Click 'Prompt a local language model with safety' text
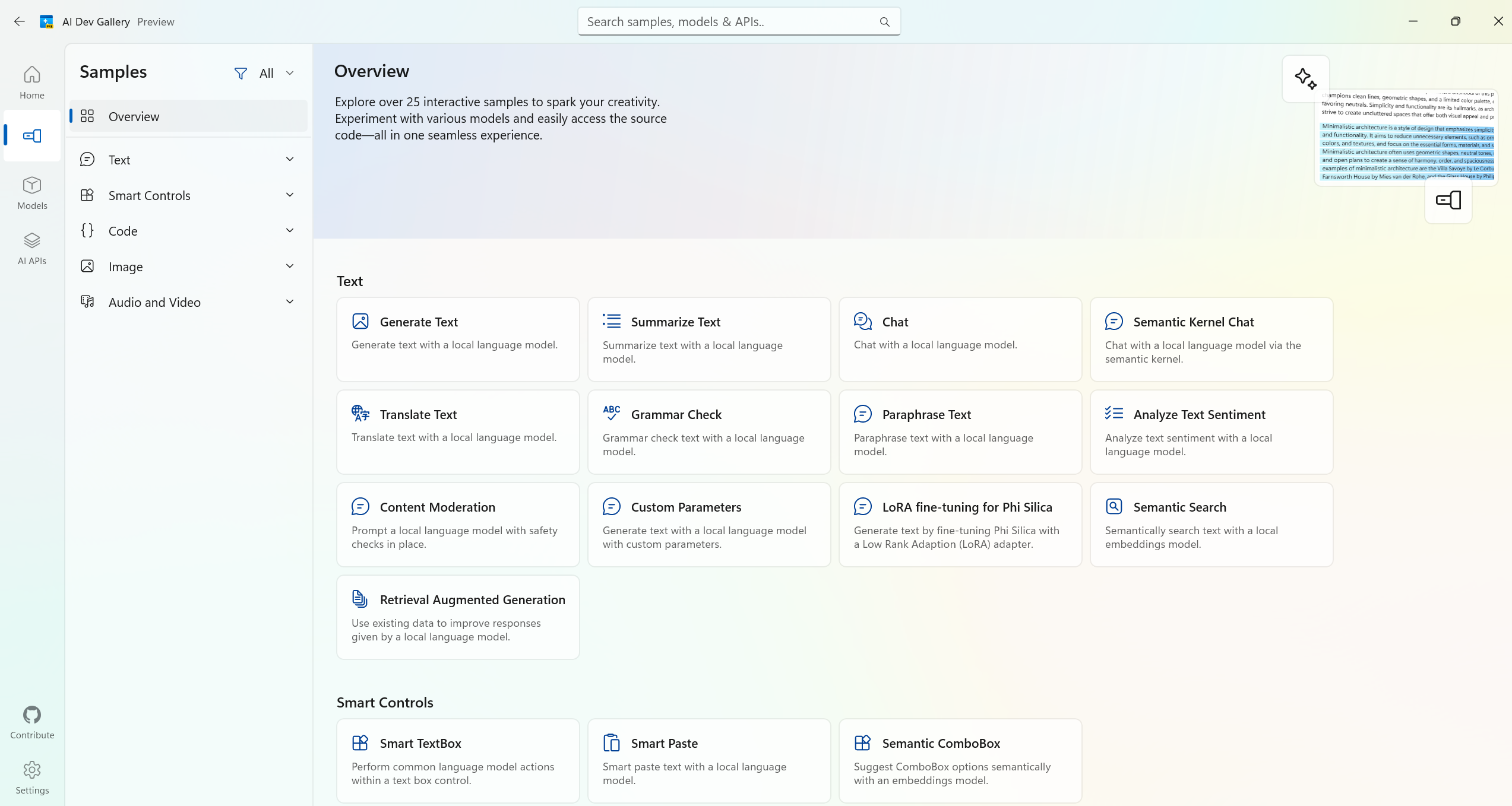Screen dimensions: 1512x806 coord(454,530)
